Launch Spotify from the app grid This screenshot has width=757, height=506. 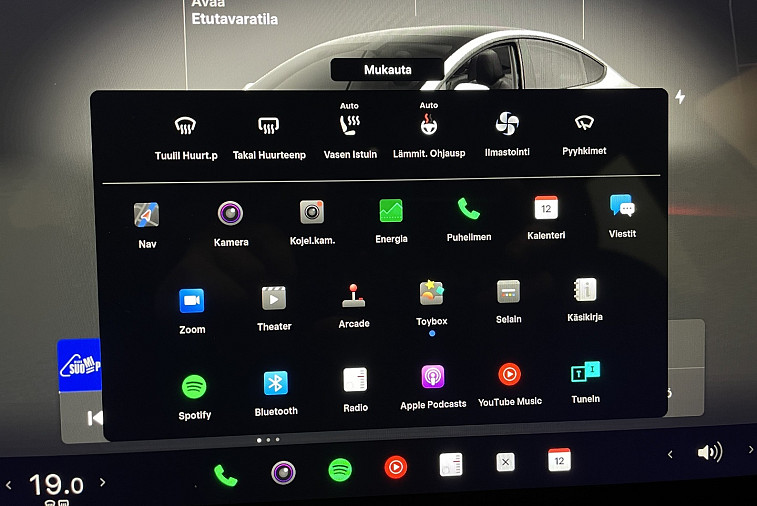(x=194, y=386)
